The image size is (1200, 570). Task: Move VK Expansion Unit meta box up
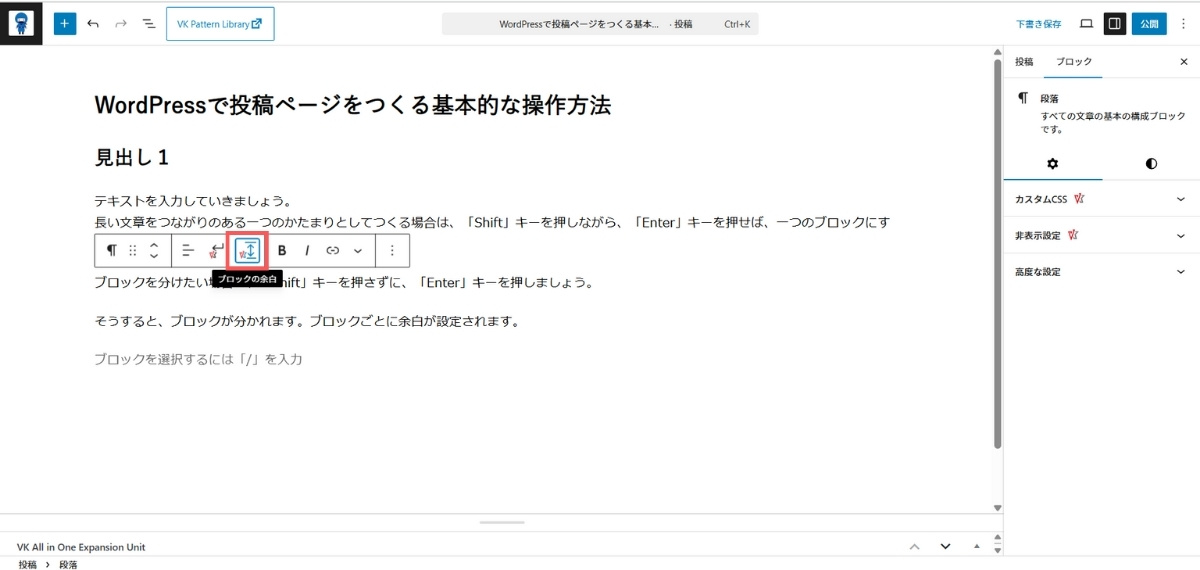point(914,547)
